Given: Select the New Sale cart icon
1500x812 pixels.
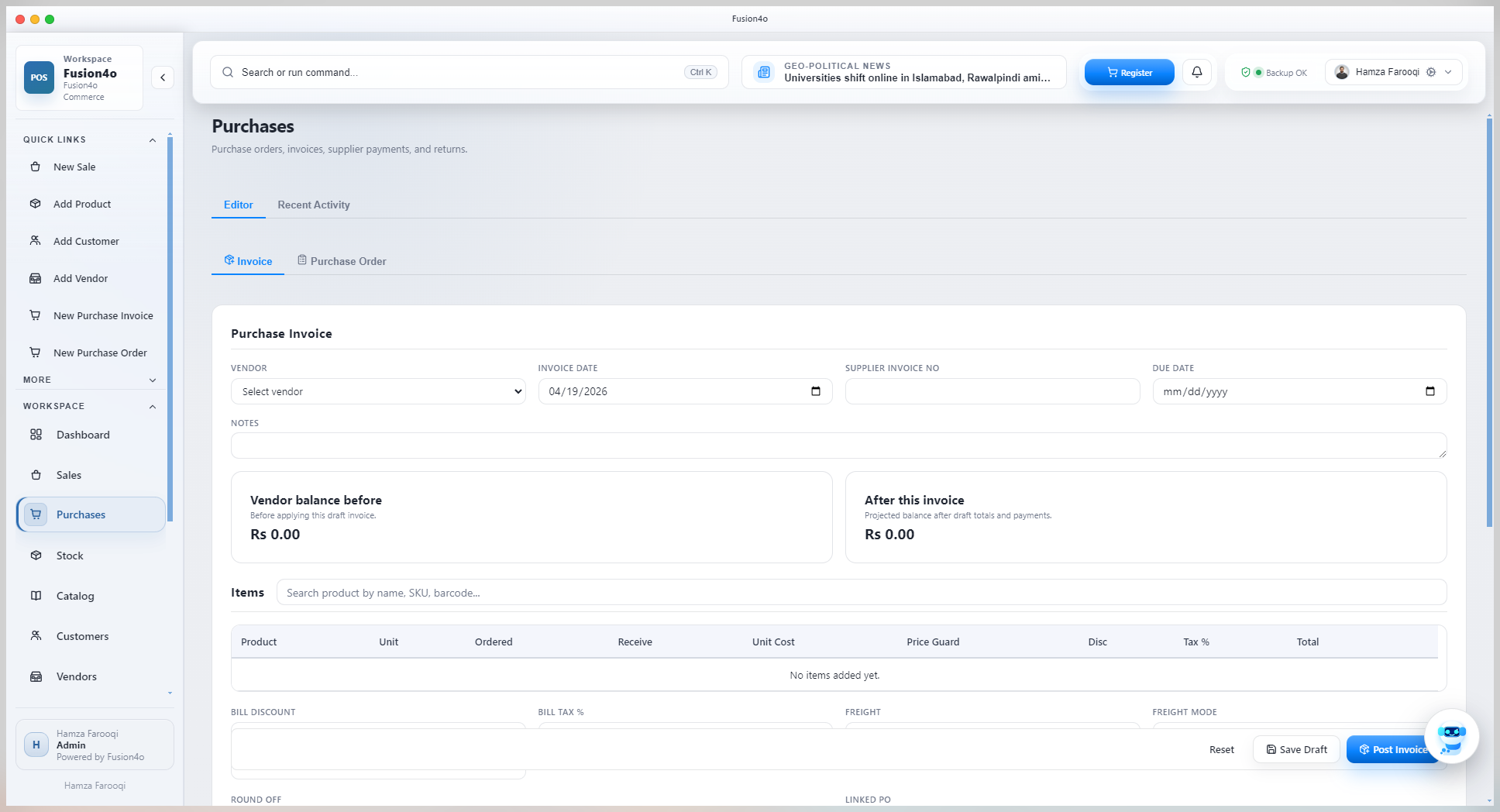Looking at the screenshot, I should pyautogui.click(x=36, y=167).
